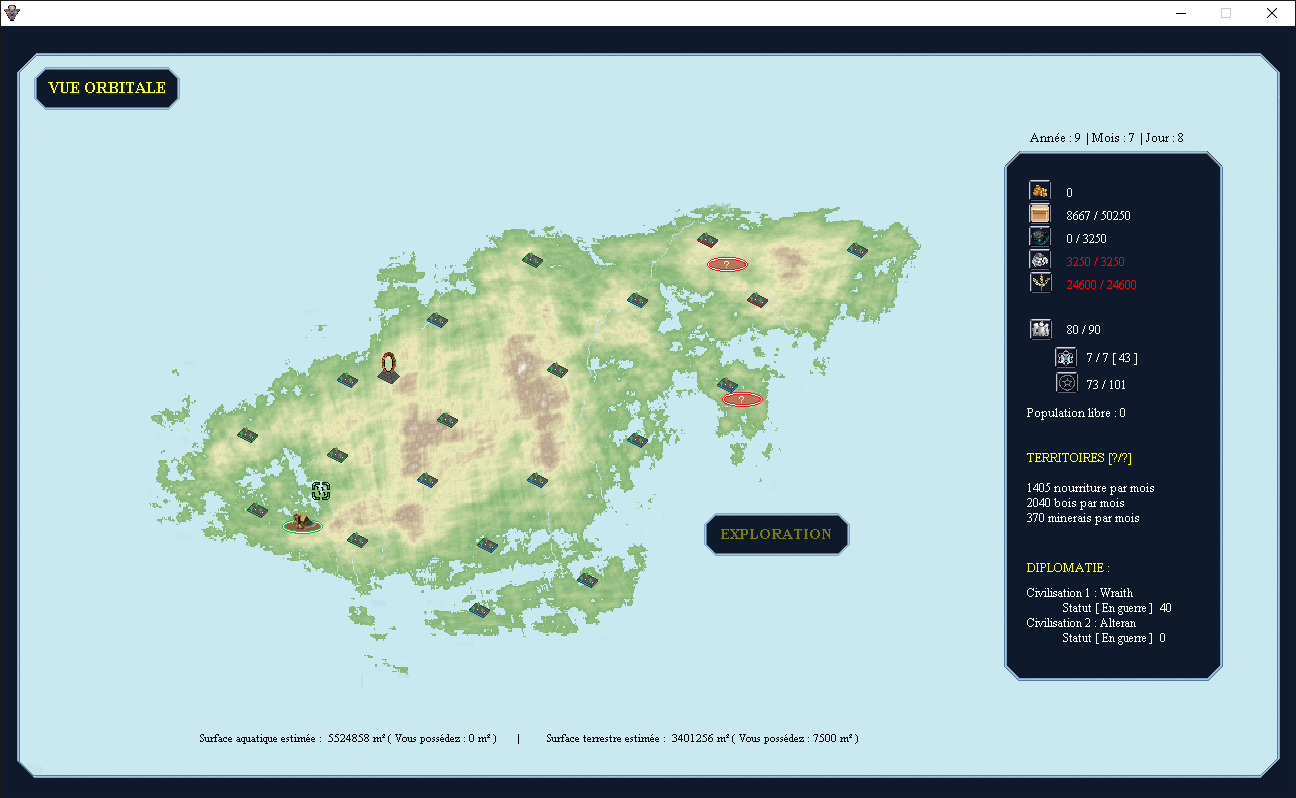Select the stargate on the map
Viewport: 1296px width, 798px height.
tap(388, 367)
